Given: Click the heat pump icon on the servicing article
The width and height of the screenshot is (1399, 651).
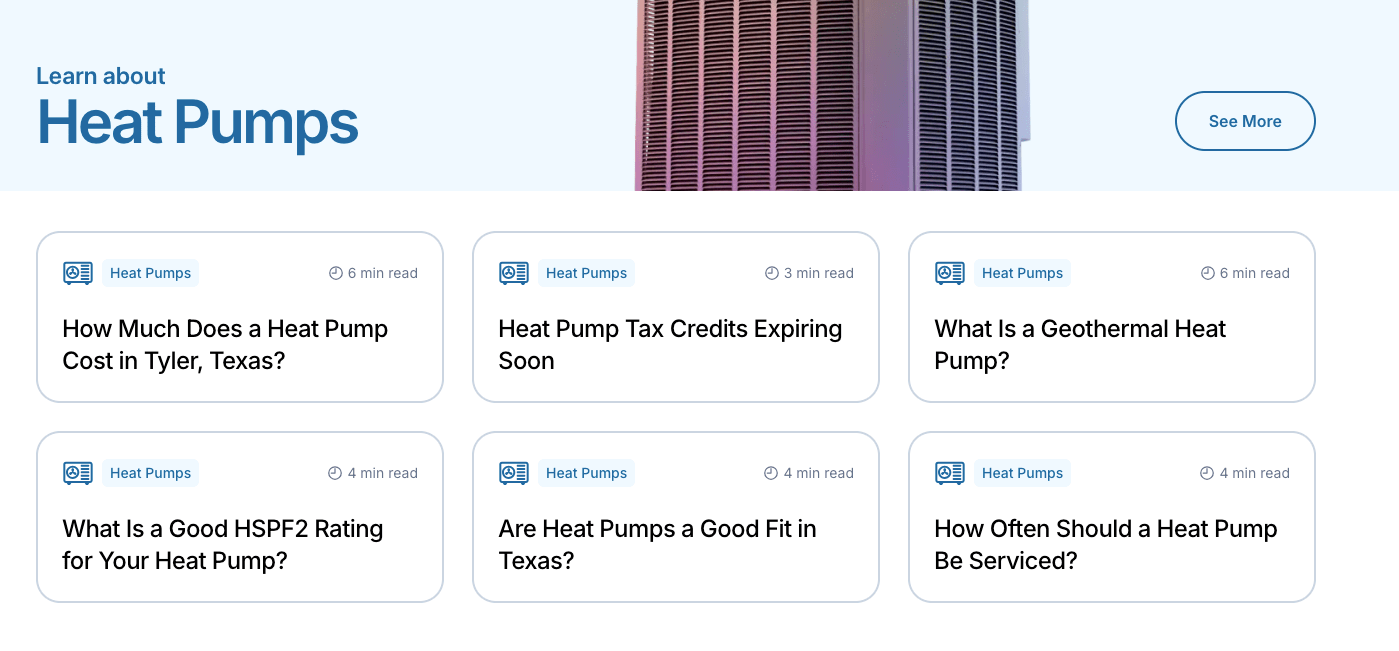Looking at the screenshot, I should click(949, 472).
